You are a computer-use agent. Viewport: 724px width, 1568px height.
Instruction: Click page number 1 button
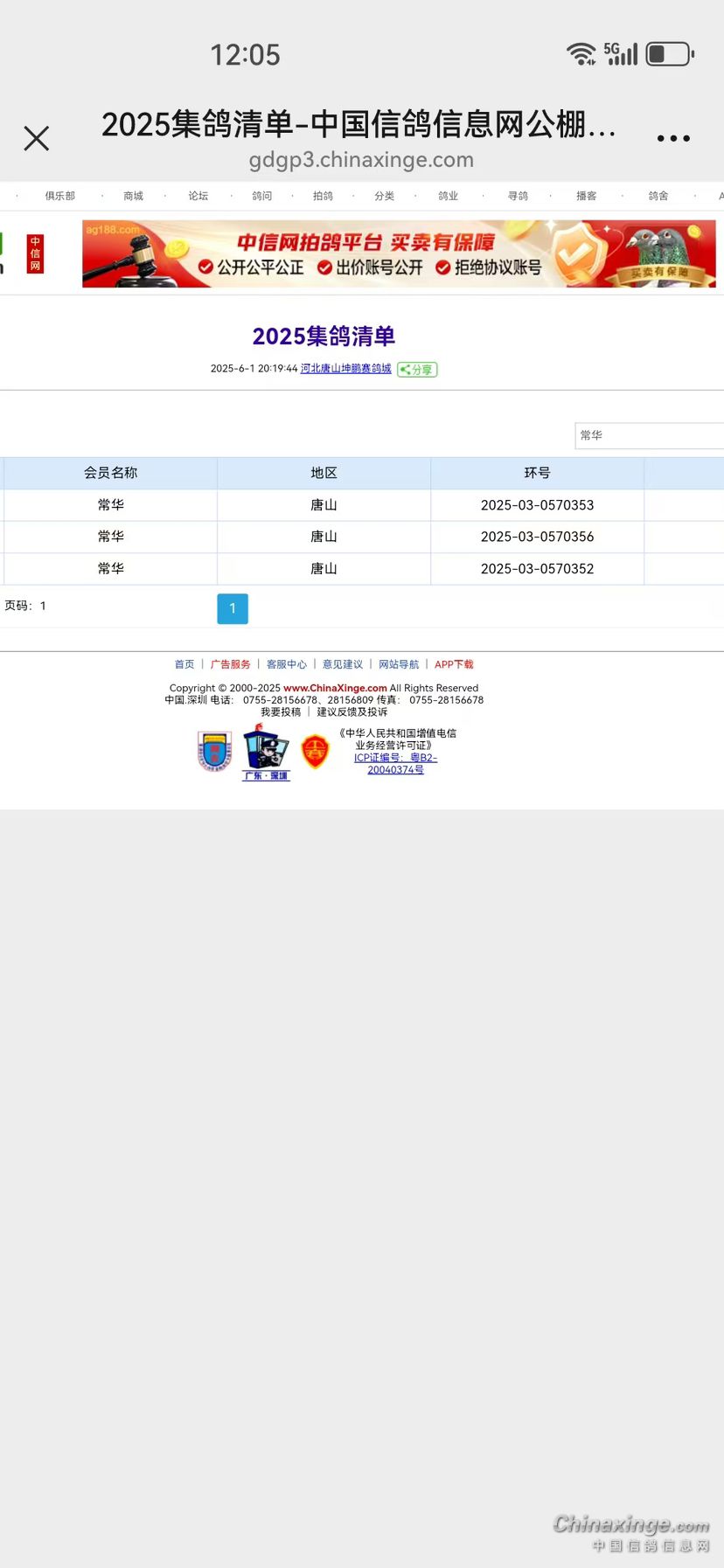coord(233,608)
